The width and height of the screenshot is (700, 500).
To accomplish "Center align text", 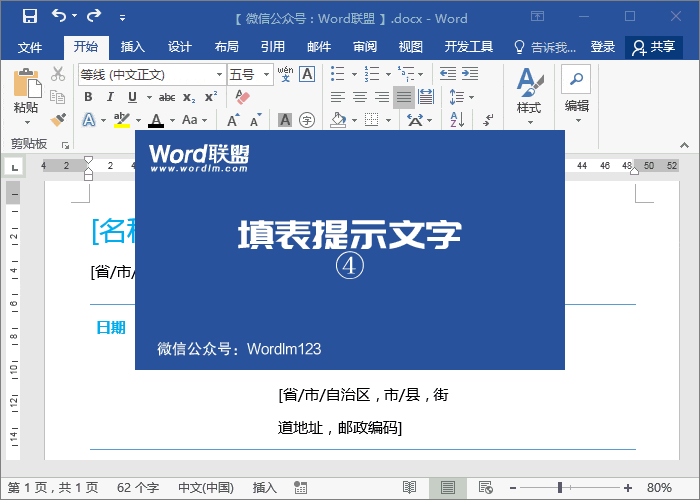I will point(360,97).
